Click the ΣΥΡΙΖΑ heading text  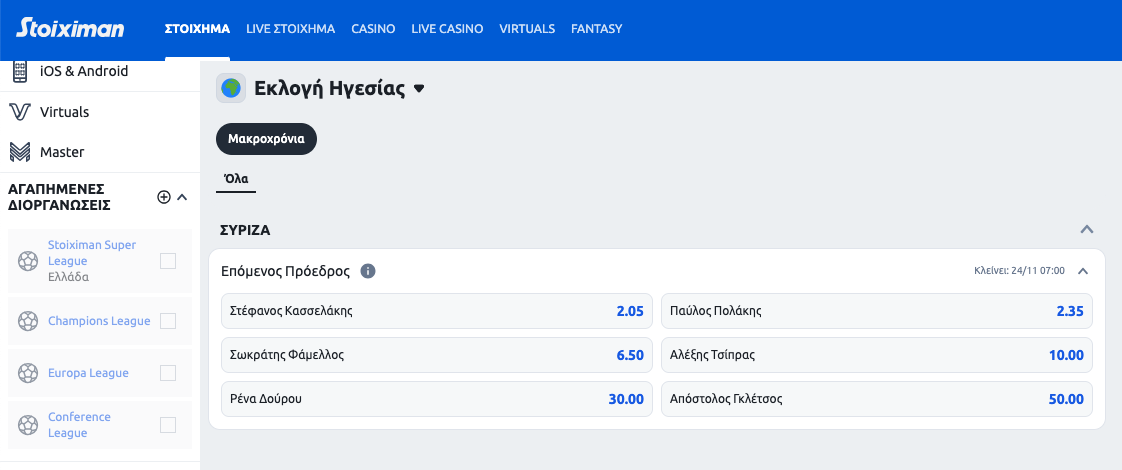[x=245, y=230]
